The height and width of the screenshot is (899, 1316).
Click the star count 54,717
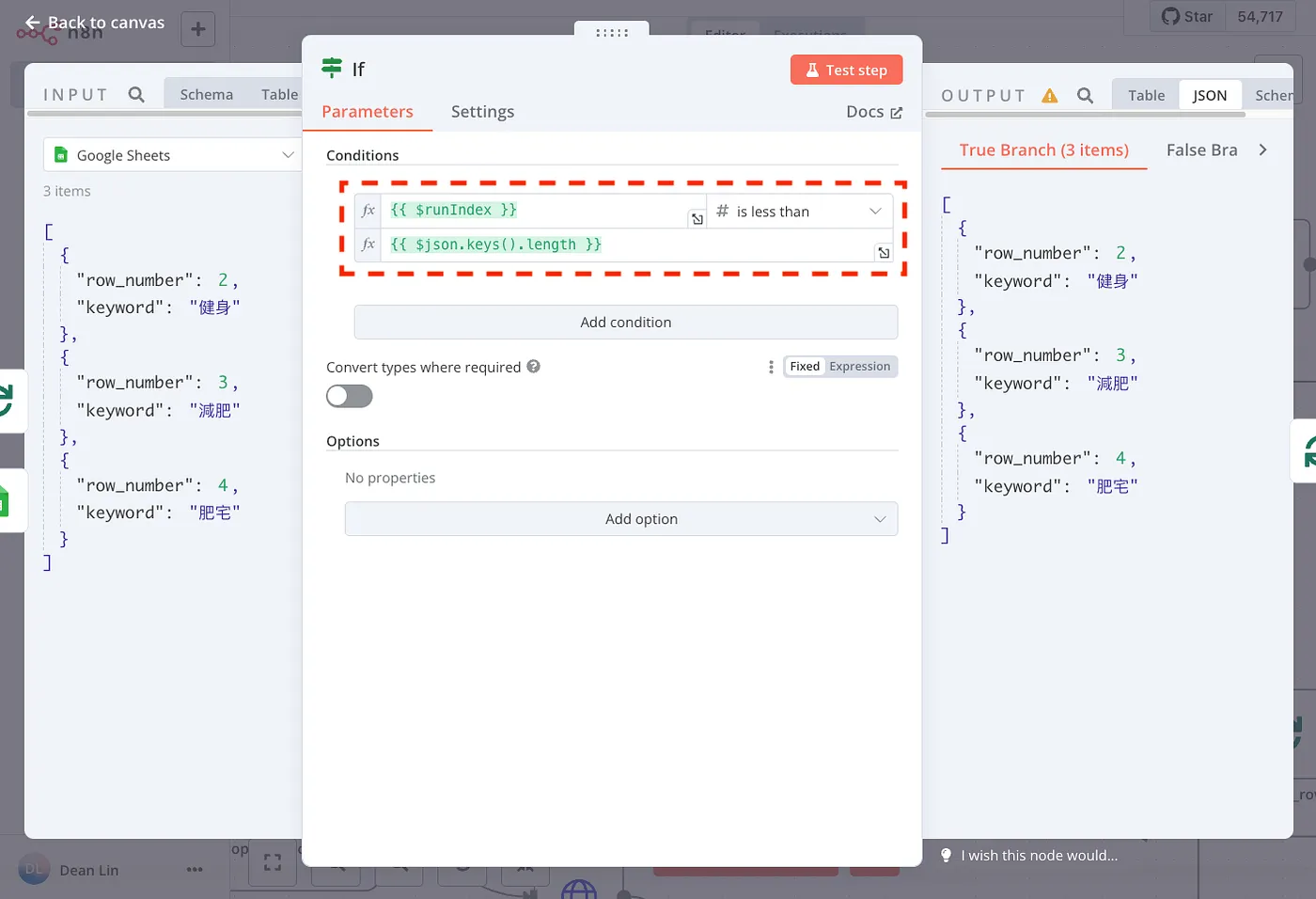(1260, 17)
